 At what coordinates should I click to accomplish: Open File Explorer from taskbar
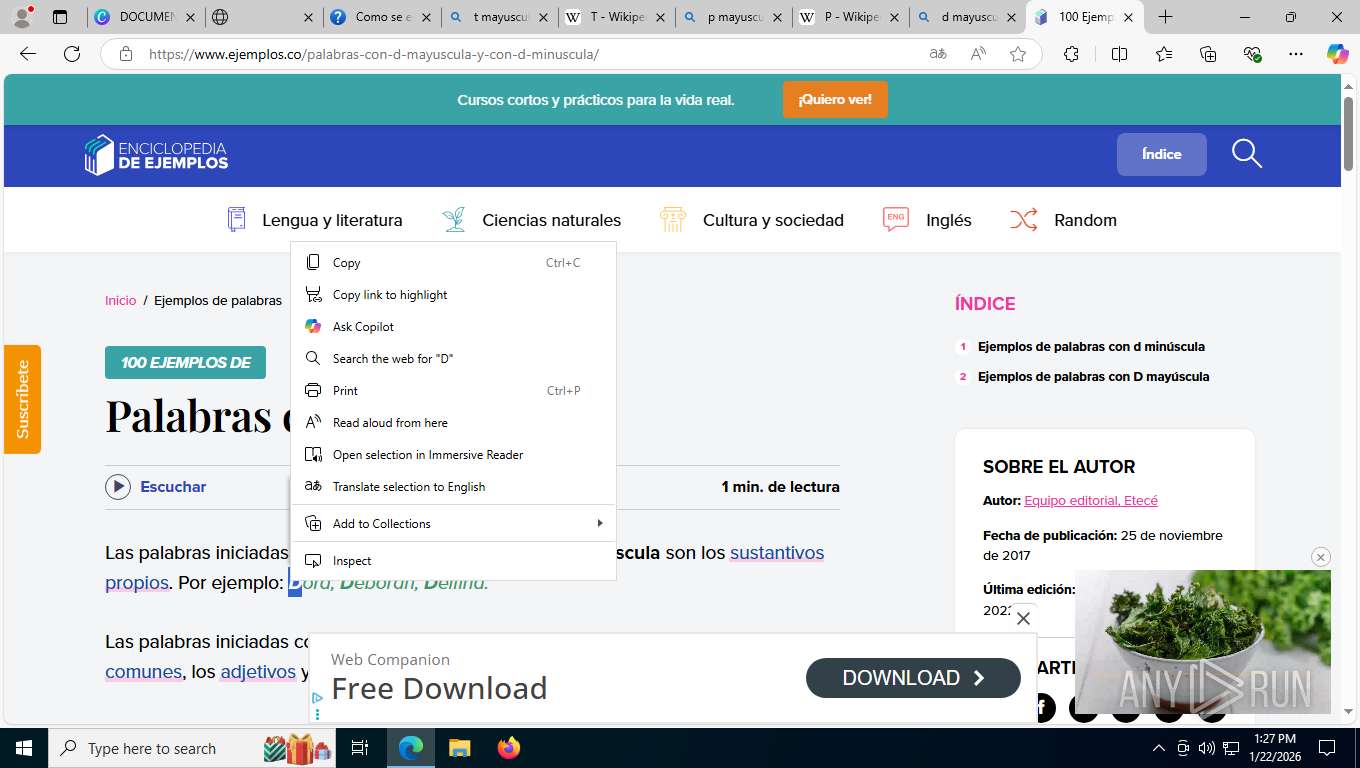(459, 748)
